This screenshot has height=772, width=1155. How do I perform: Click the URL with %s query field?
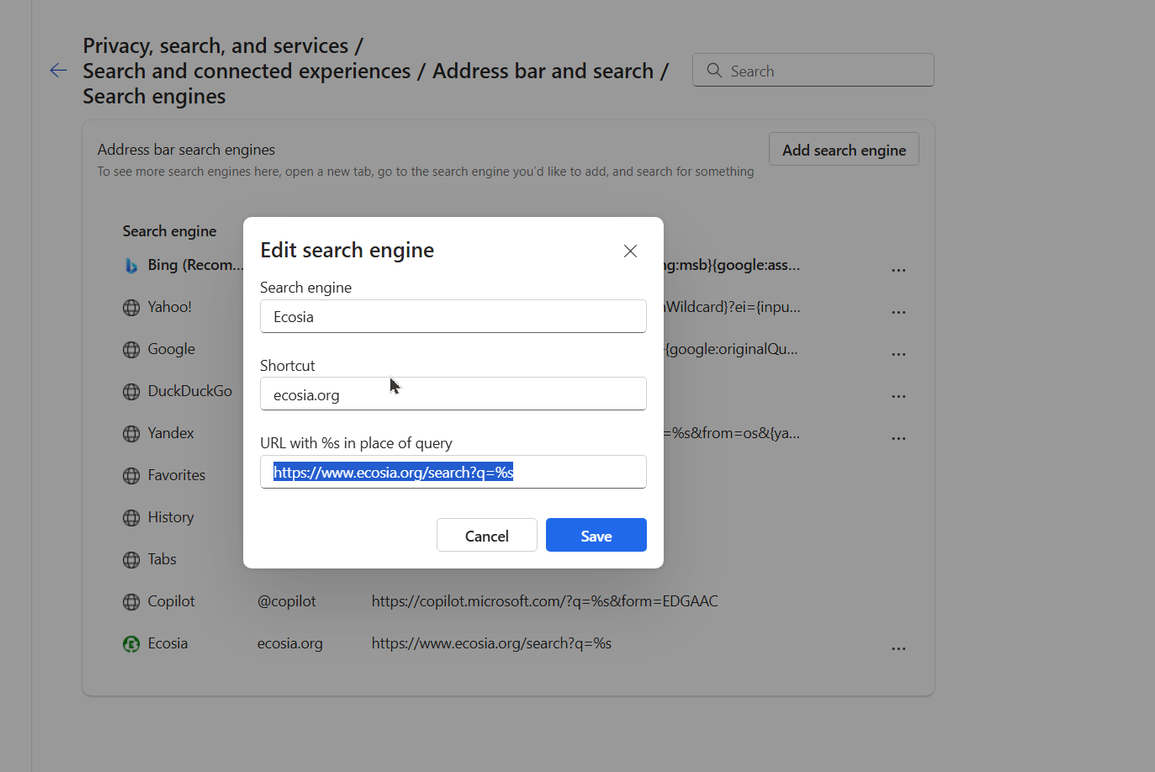click(453, 472)
